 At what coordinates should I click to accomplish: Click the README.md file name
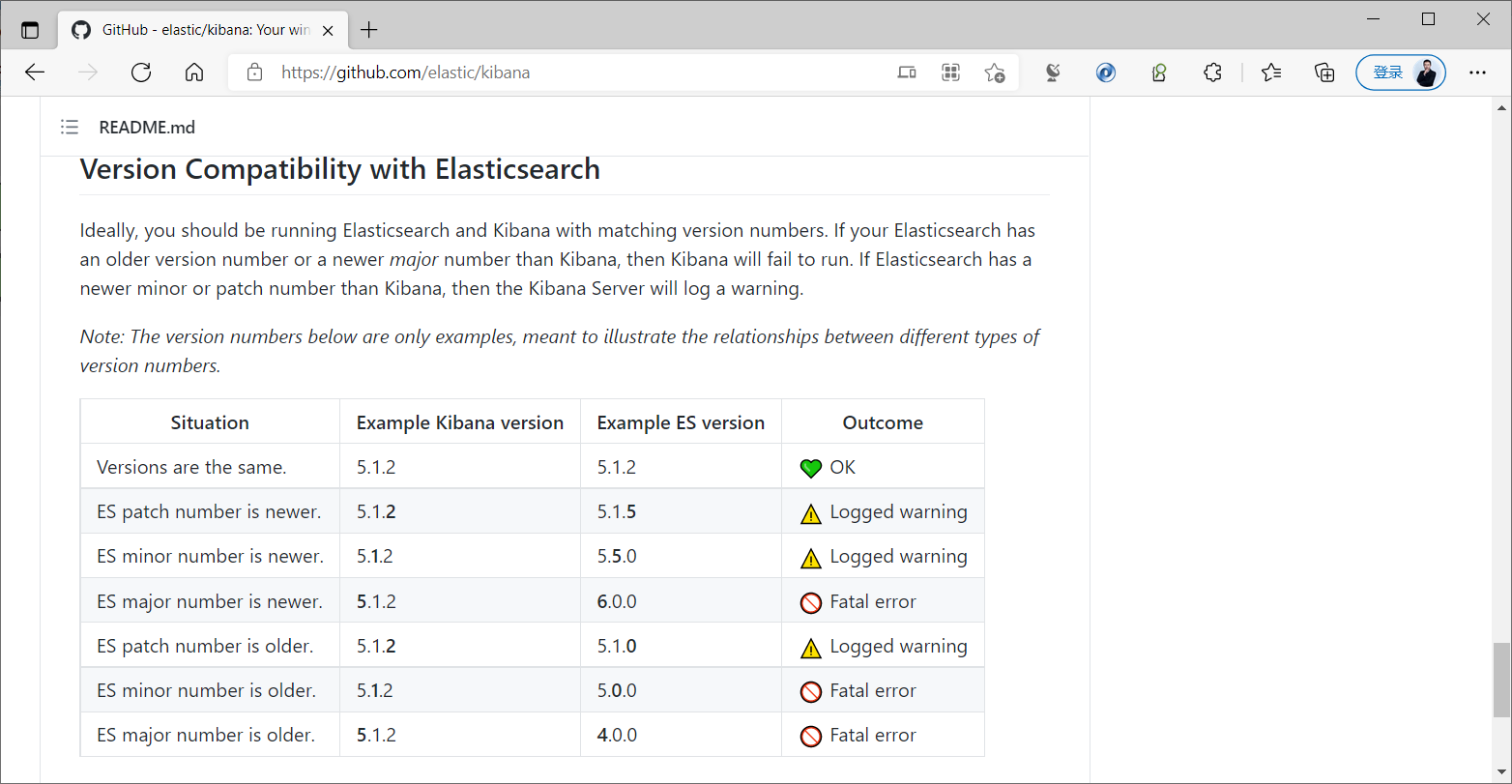pos(147,127)
